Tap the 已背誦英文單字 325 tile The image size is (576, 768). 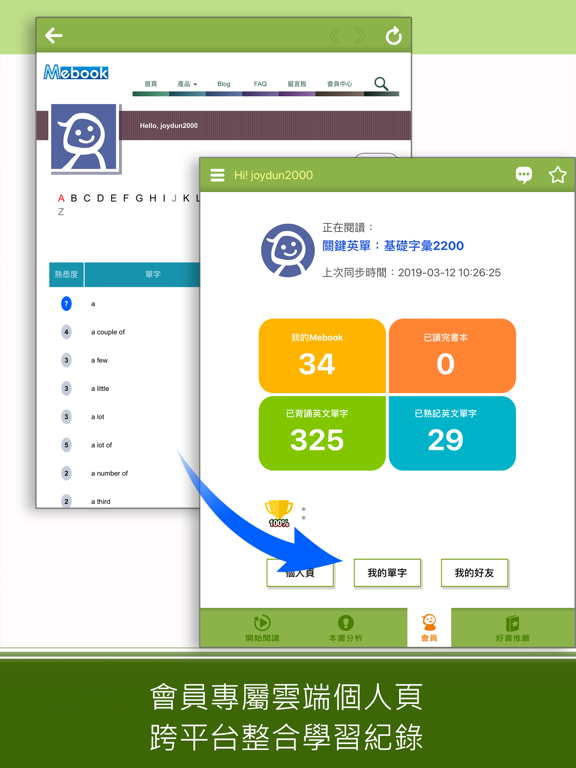pos(322,433)
